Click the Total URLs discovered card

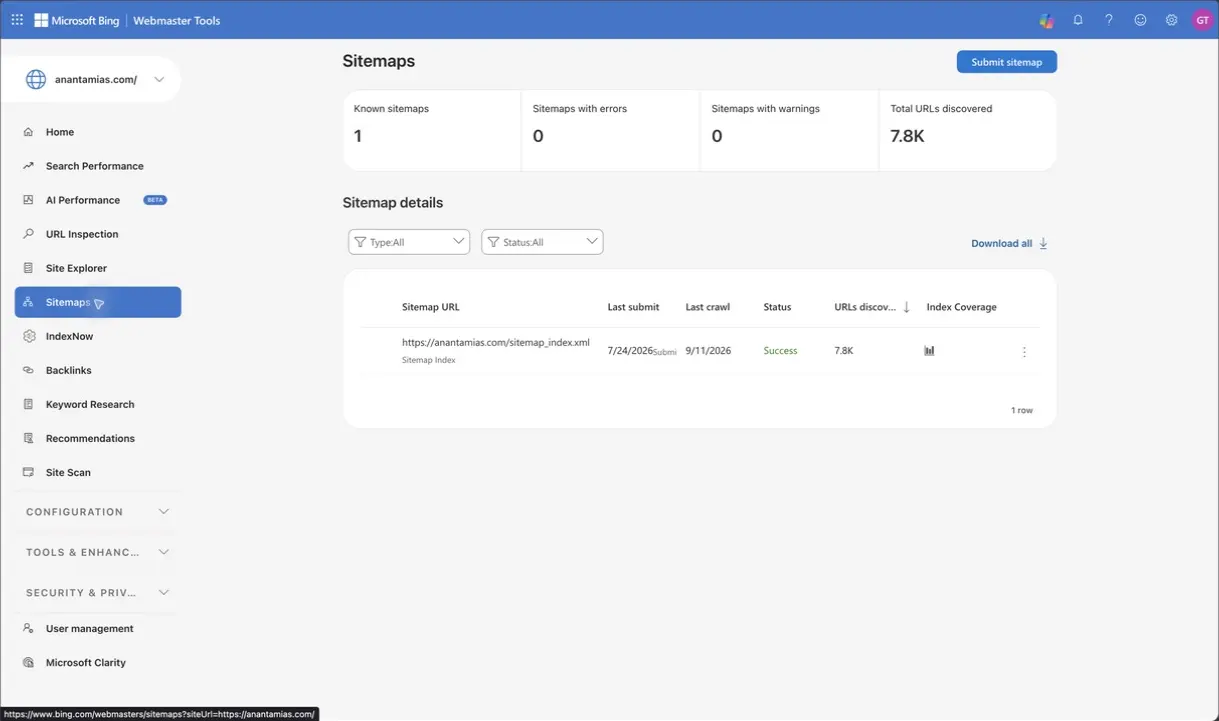click(x=968, y=131)
